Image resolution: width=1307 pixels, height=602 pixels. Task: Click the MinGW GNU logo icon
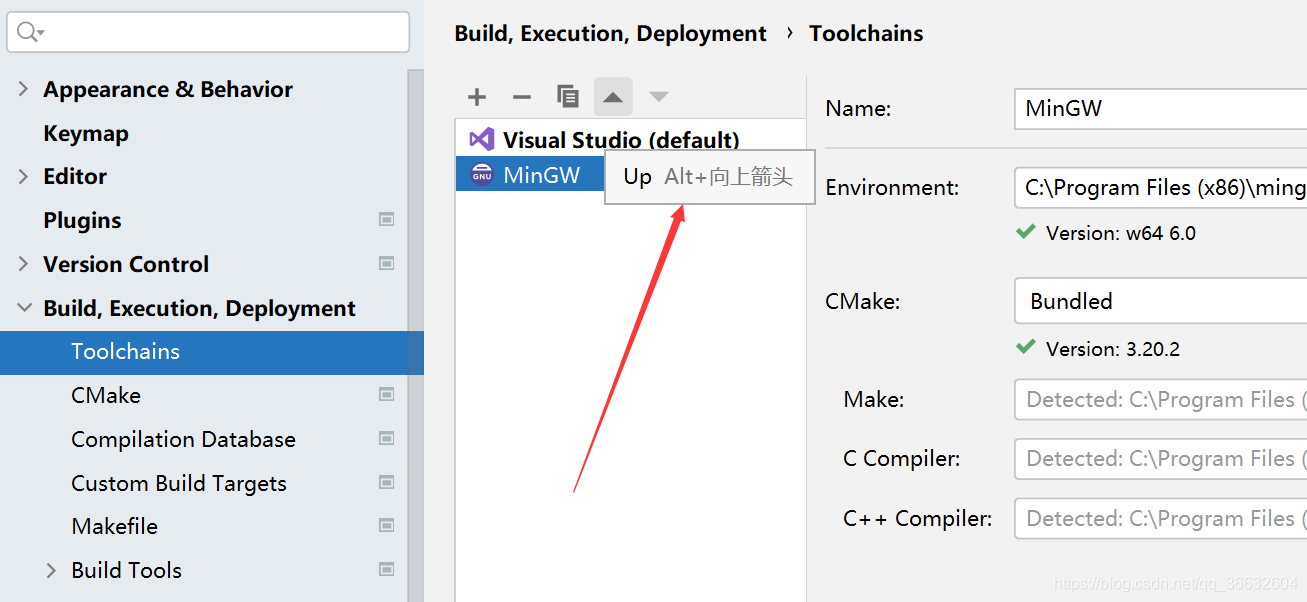[x=482, y=175]
